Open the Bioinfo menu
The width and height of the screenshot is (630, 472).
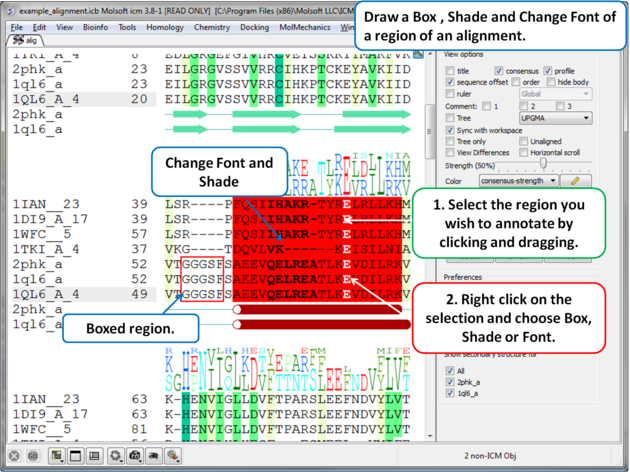point(96,27)
